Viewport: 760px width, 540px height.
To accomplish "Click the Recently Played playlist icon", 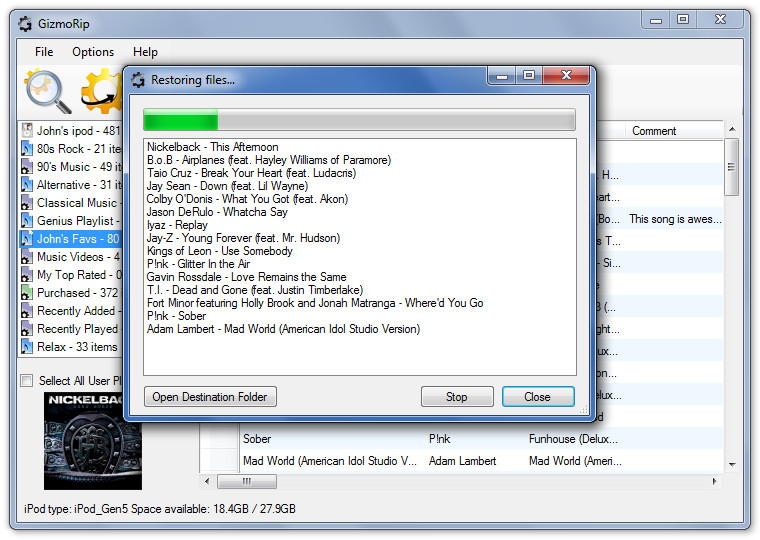I will (x=27, y=329).
